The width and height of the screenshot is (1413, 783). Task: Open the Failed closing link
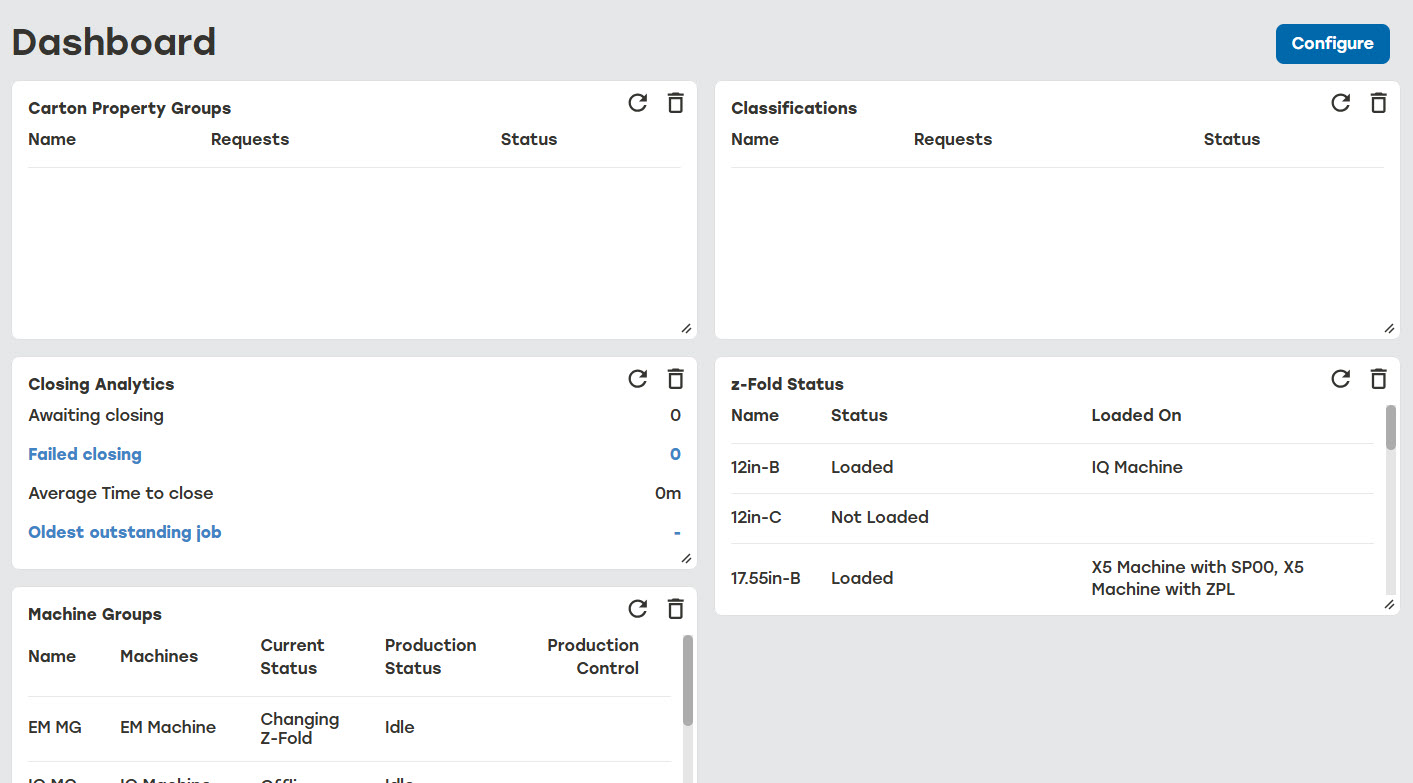[x=85, y=454]
